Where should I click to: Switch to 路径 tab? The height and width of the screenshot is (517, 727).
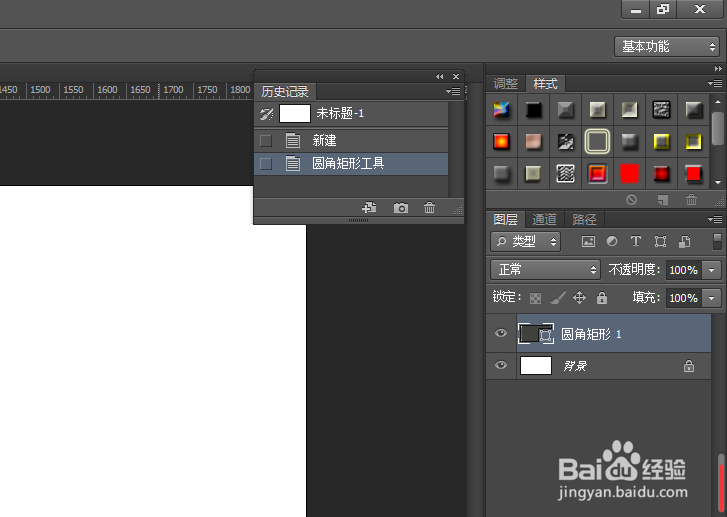click(x=584, y=219)
